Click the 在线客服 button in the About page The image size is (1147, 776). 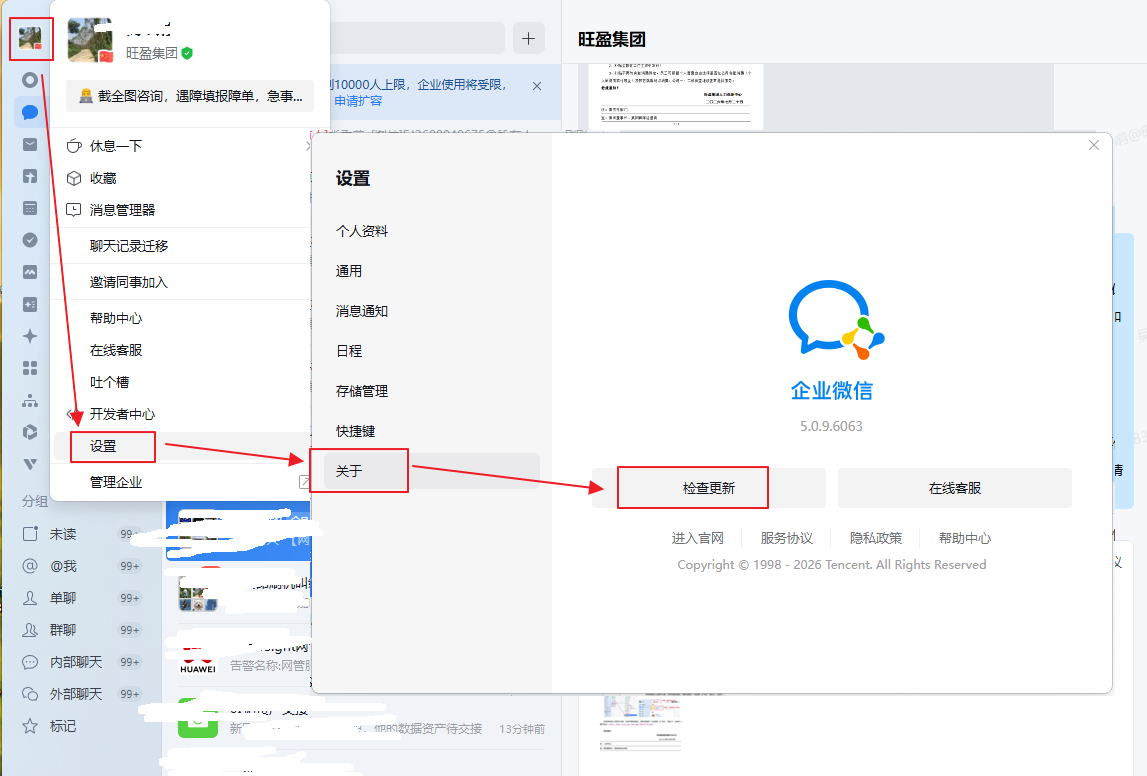[955, 488]
